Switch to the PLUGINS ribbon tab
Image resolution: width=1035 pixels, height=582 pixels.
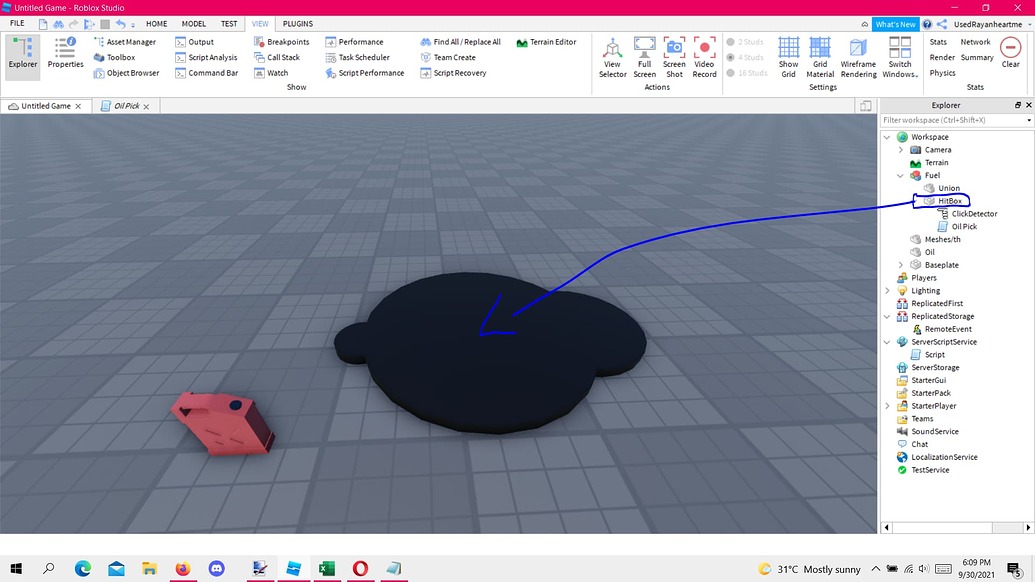pos(297,23)
